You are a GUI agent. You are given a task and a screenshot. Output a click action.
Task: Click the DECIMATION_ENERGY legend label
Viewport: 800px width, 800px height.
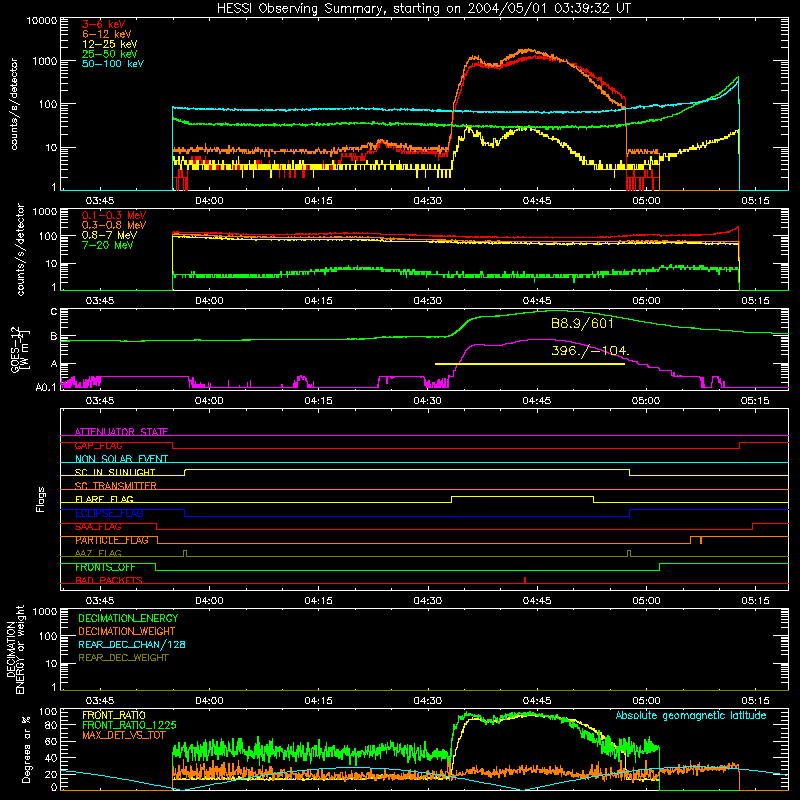pyautogui.click(x=128, y=618)
